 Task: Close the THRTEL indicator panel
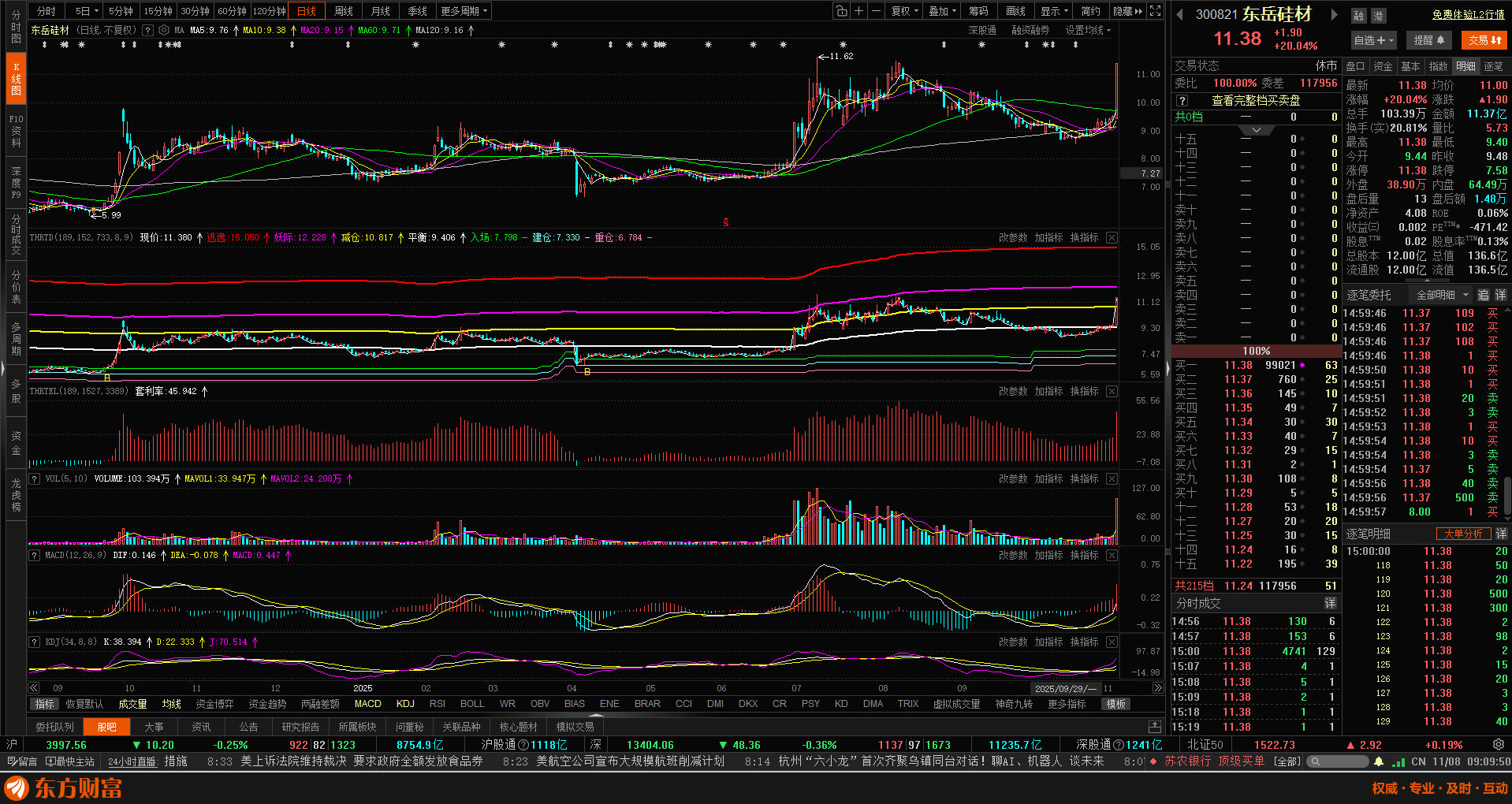pos(1112,391)
